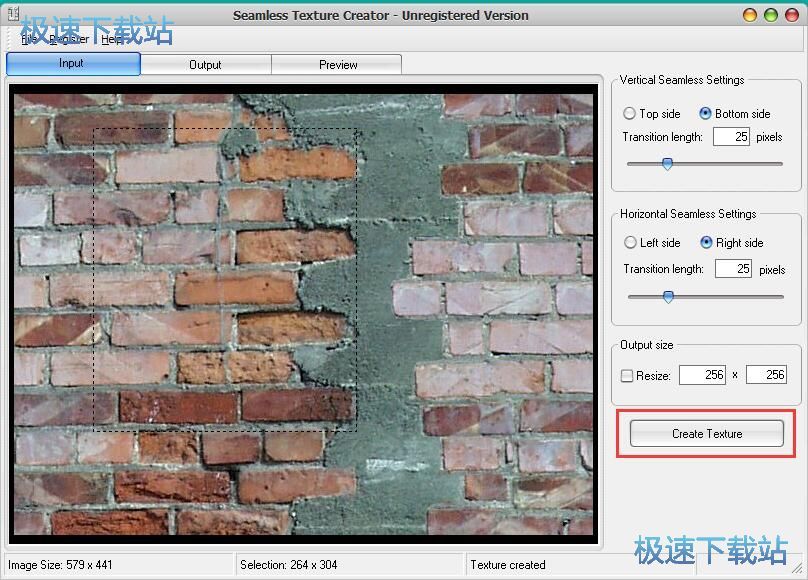Select the Bottom side radio option
This screenshot has height=580, width=808.
705,114
